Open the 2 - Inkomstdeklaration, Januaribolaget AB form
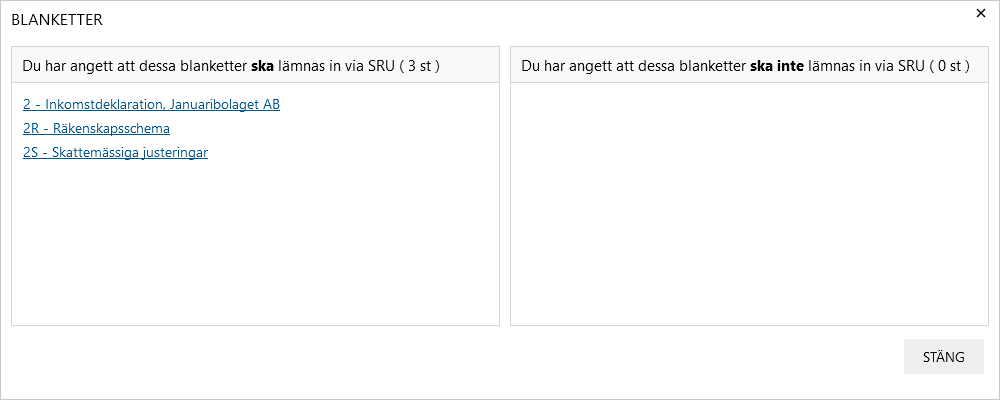Image resolution: width=1000 pixels, height=400 pixels. pyautogui.click(x=151, y=105)
